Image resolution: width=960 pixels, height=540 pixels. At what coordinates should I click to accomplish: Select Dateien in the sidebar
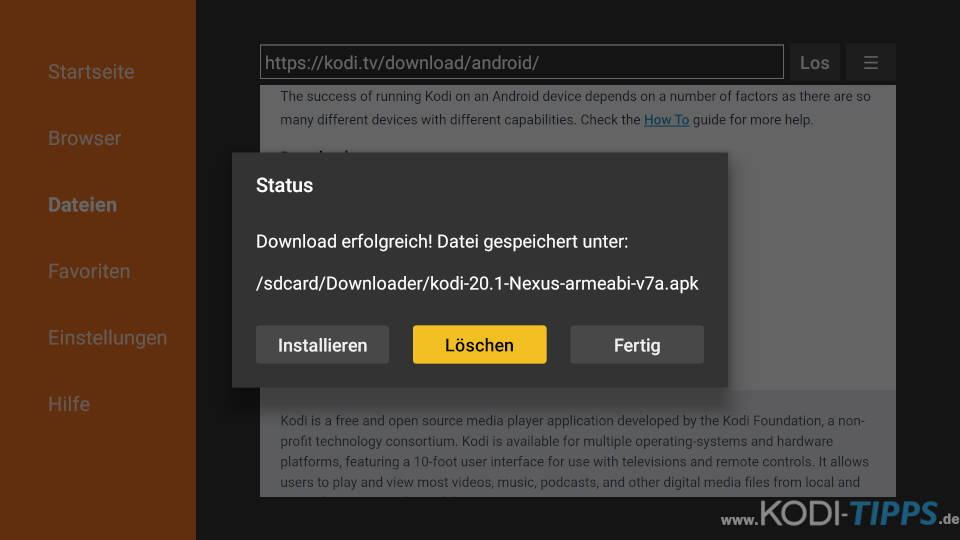click(83, 205)
